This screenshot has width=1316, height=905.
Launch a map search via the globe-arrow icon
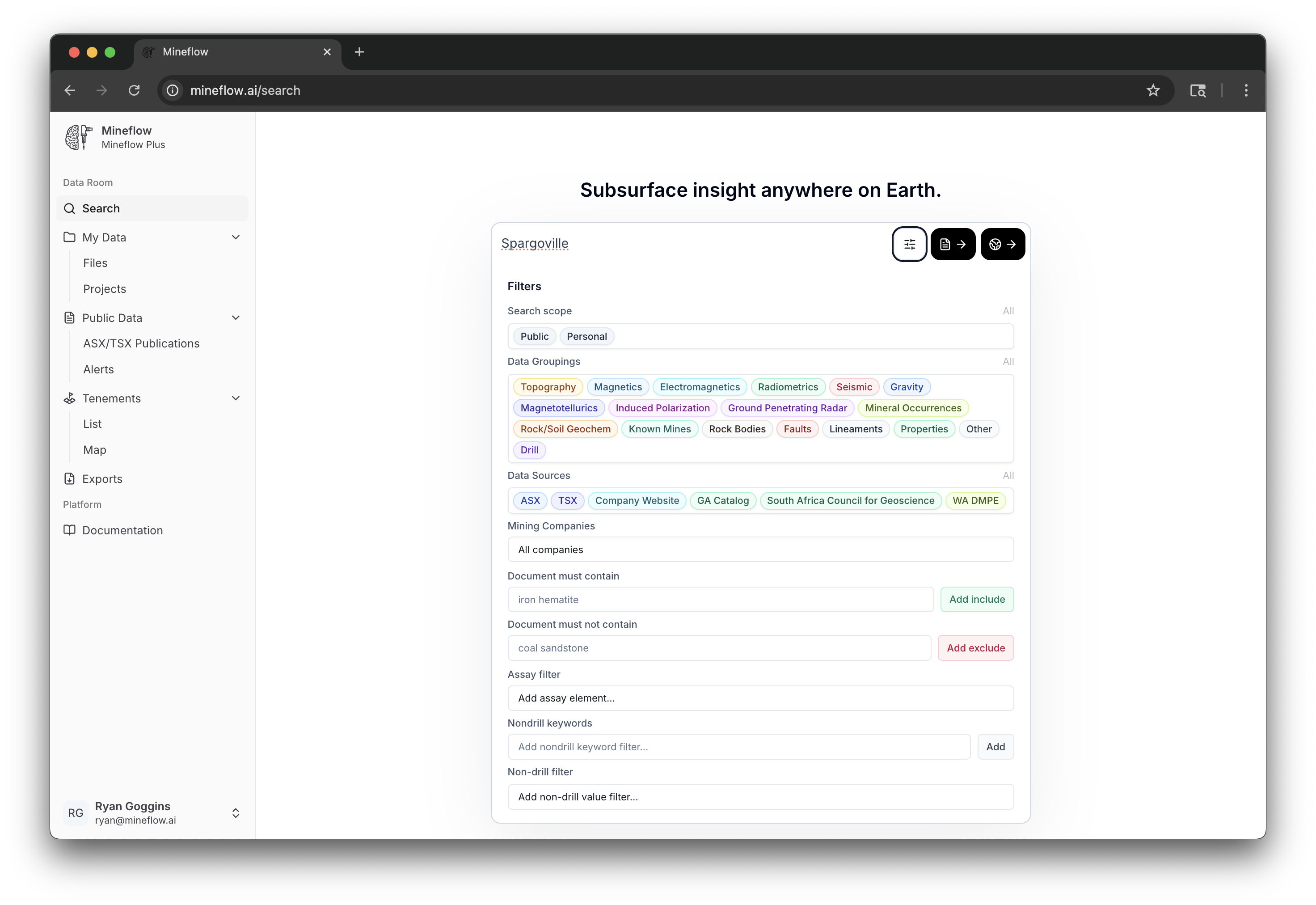tap(1002, 244)
